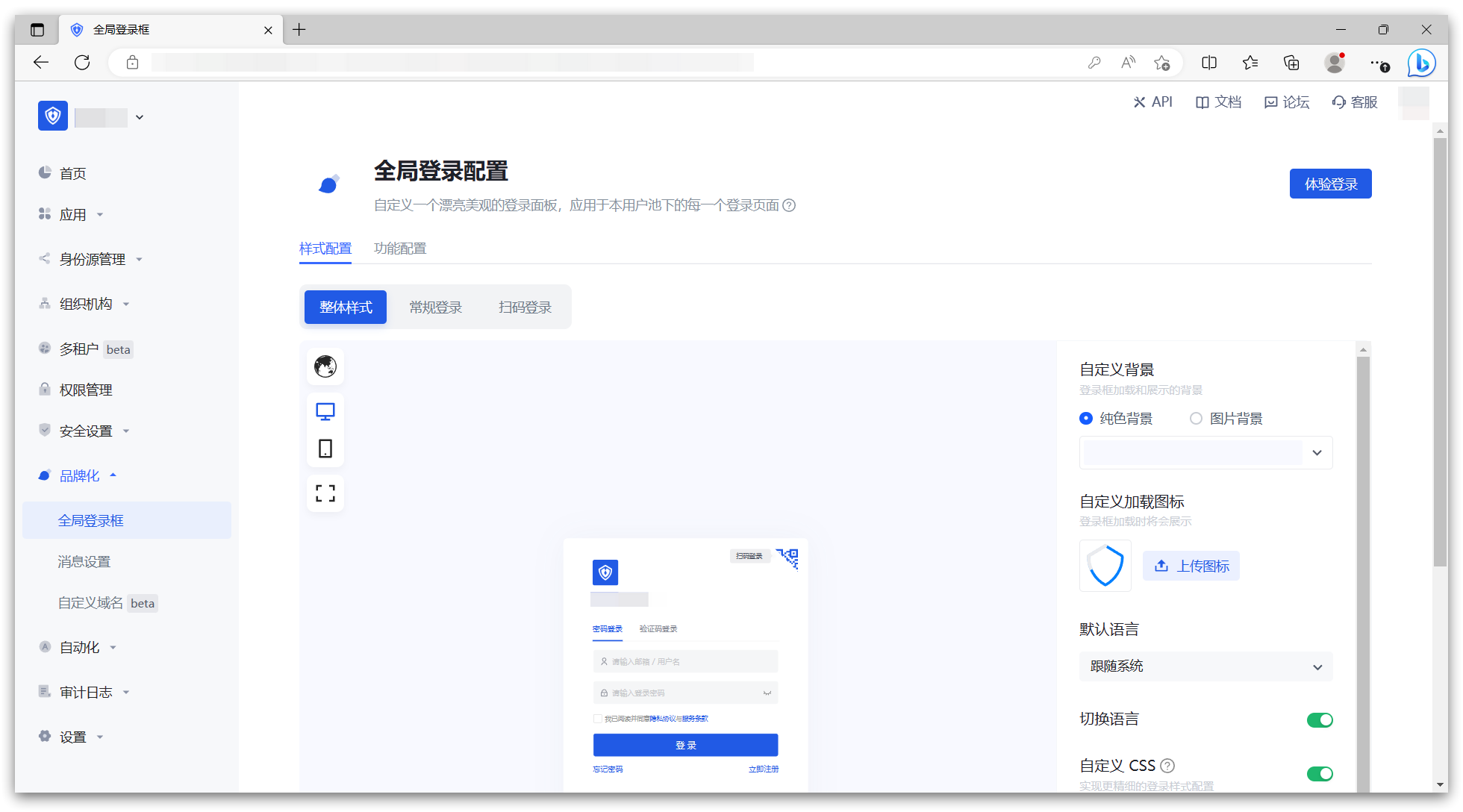Viewport: 1463px width, 812px height.
Task: Expand the 身份源管理 sidebar menu
Action: 93,259
